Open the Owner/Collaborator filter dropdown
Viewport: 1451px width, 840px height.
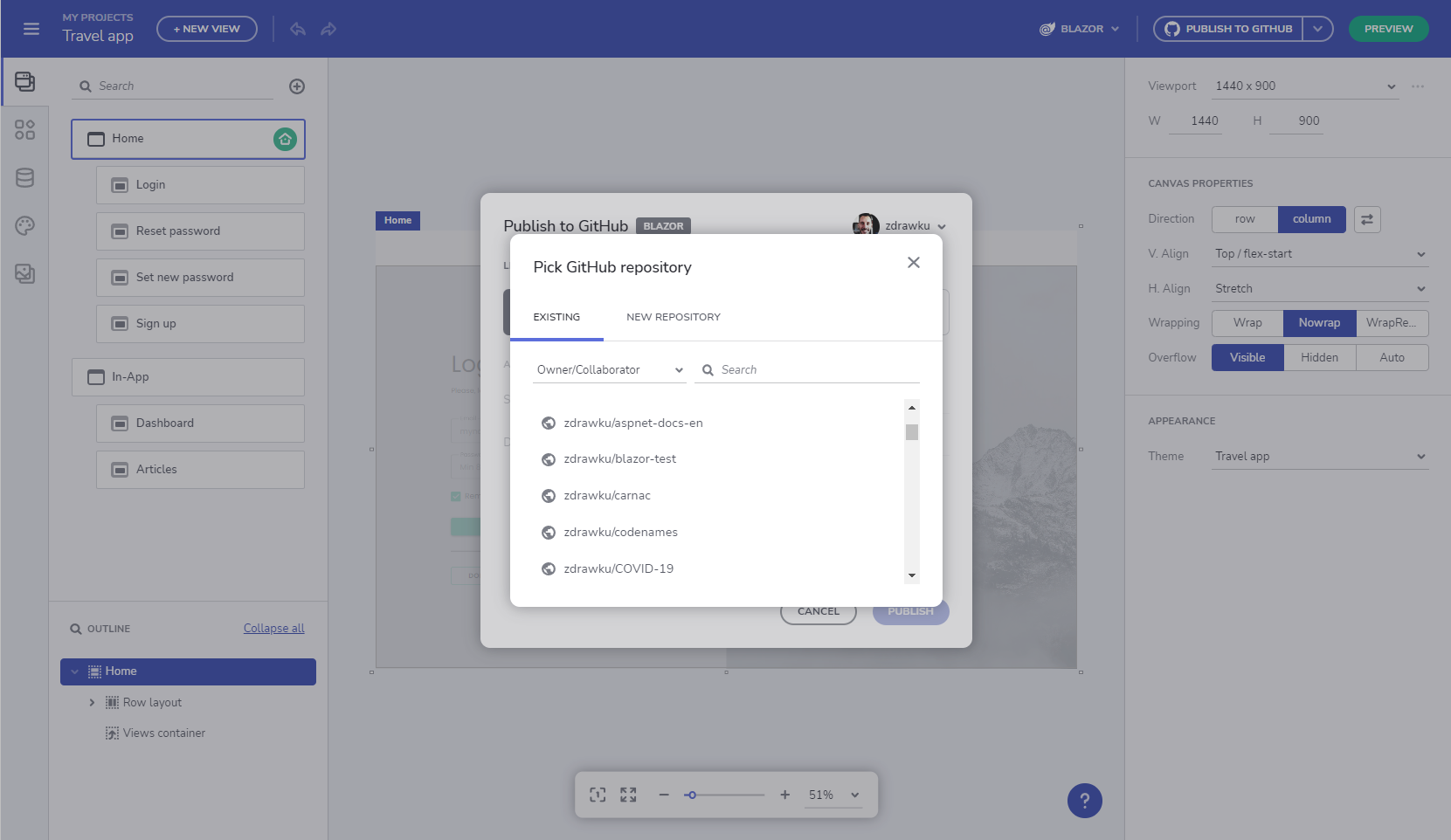[x=609, y=370]
